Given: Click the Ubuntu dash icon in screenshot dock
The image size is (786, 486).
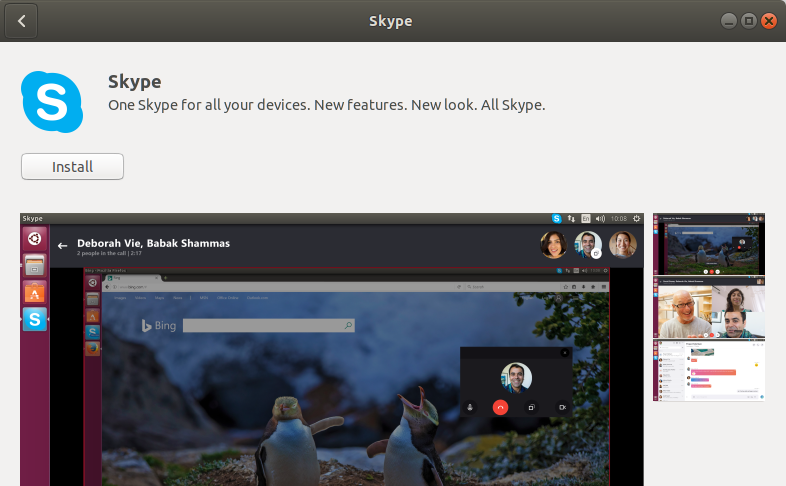Looking at the screenshot, I should [x=35, y=238].
